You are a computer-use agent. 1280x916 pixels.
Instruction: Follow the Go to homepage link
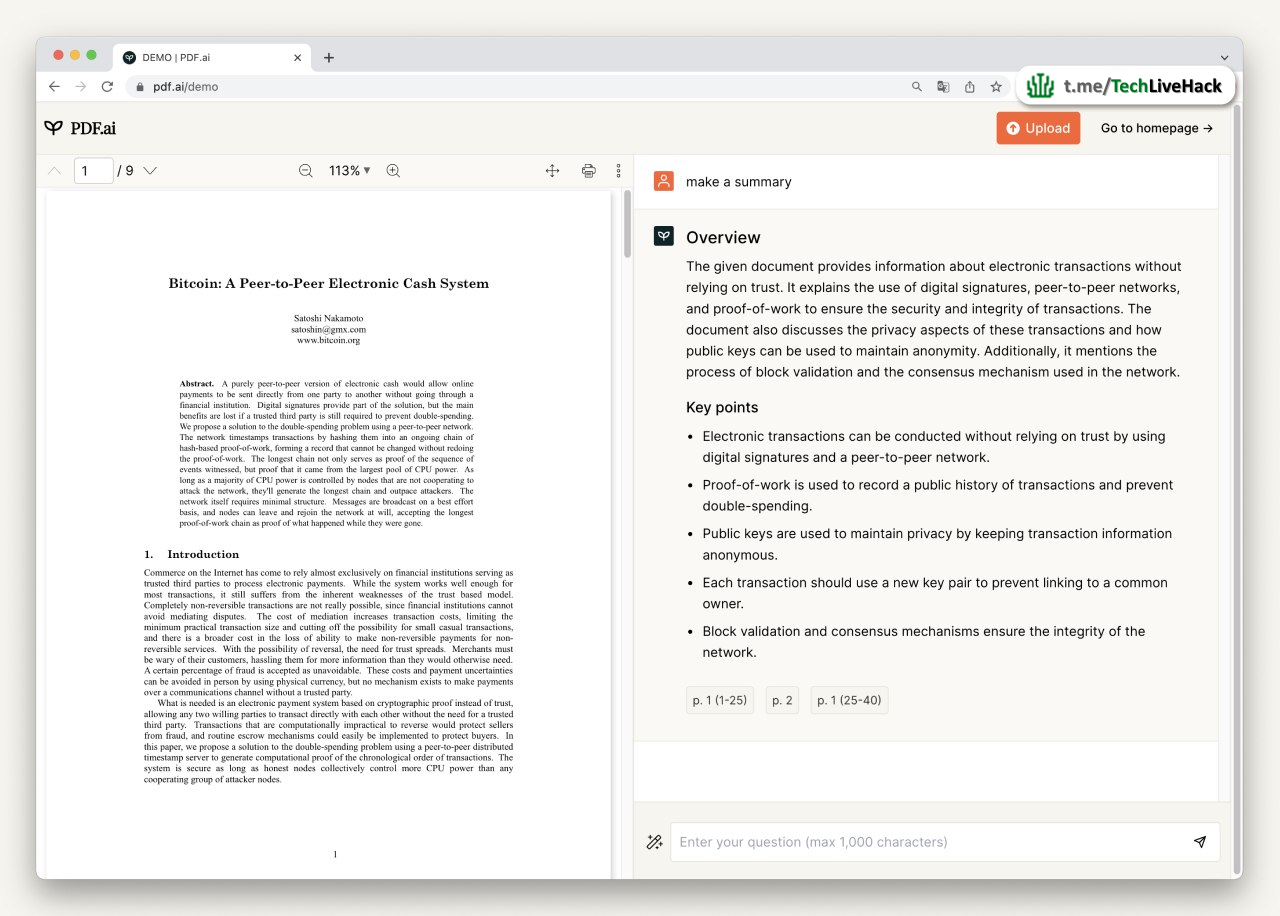(x=1157, y=128)
